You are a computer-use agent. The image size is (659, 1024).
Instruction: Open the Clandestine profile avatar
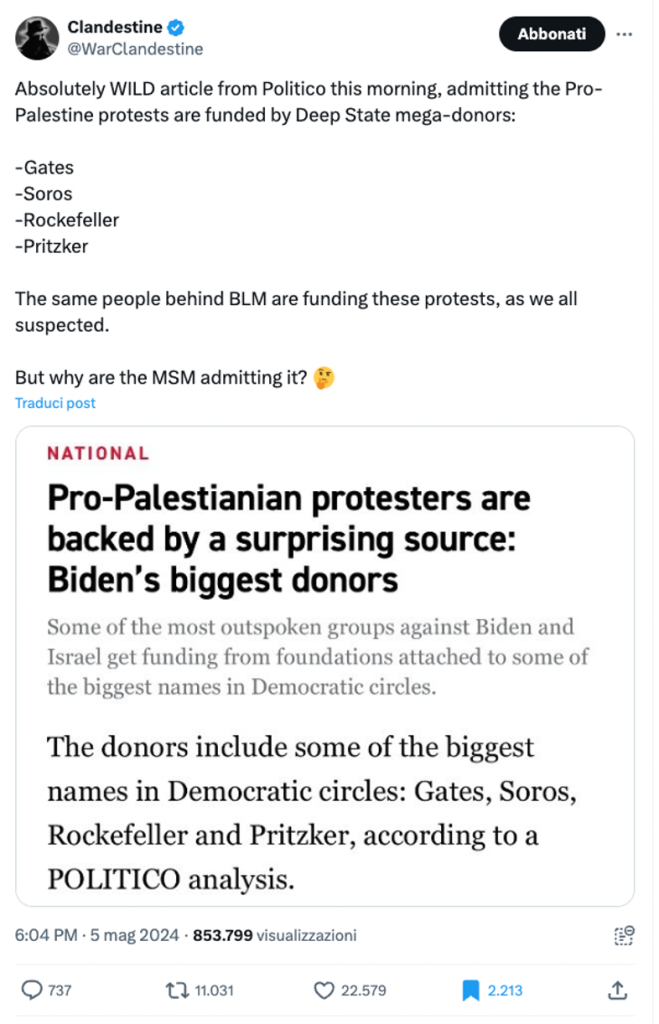tap(36, 37)
